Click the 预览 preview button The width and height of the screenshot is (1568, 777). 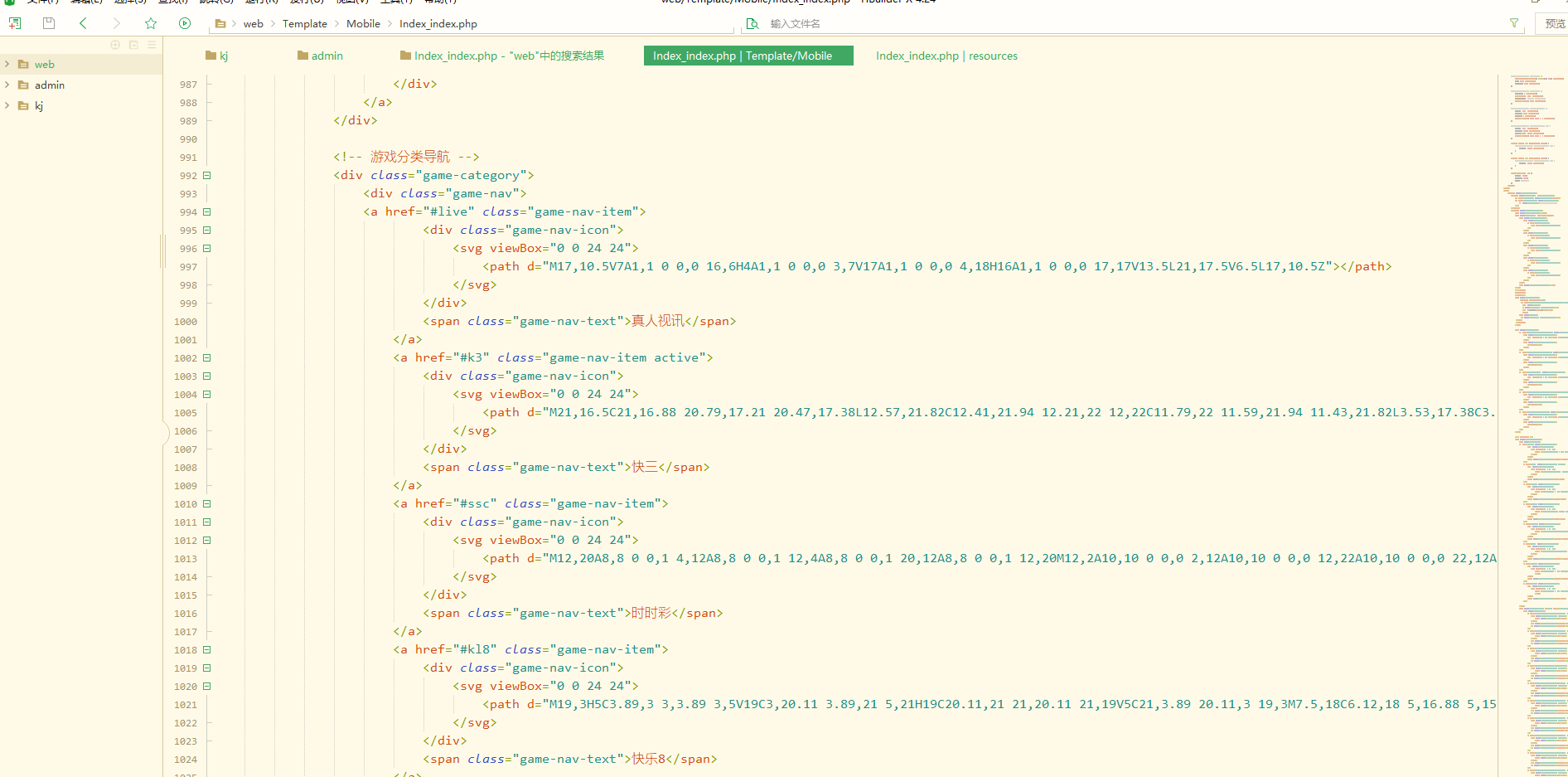(1554, 23)
